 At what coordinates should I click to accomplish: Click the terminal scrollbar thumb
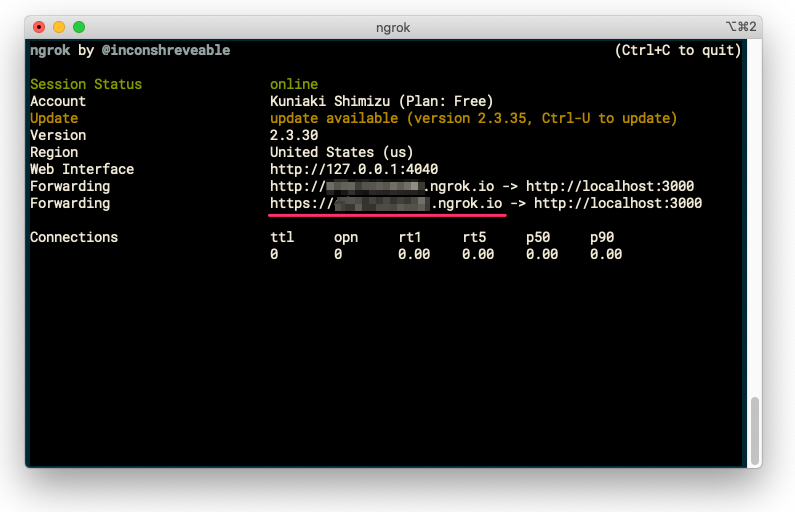pyautogui.click(x=755, y=431)
